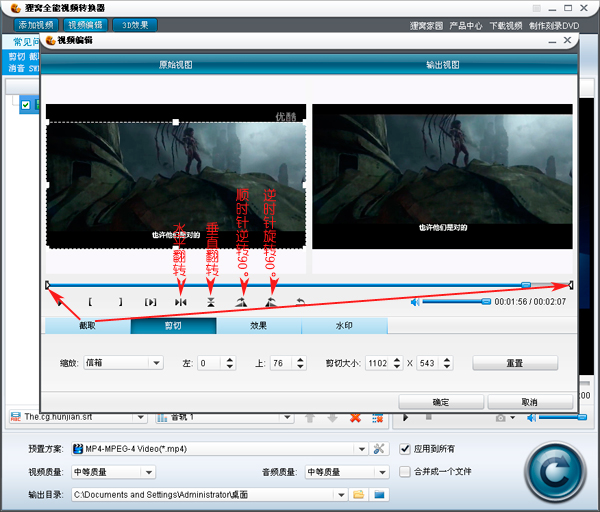This screenshot has height=512, width=600.
Task: Click the large round convert button
Action: pyautogui.click(x=556, y=472)
